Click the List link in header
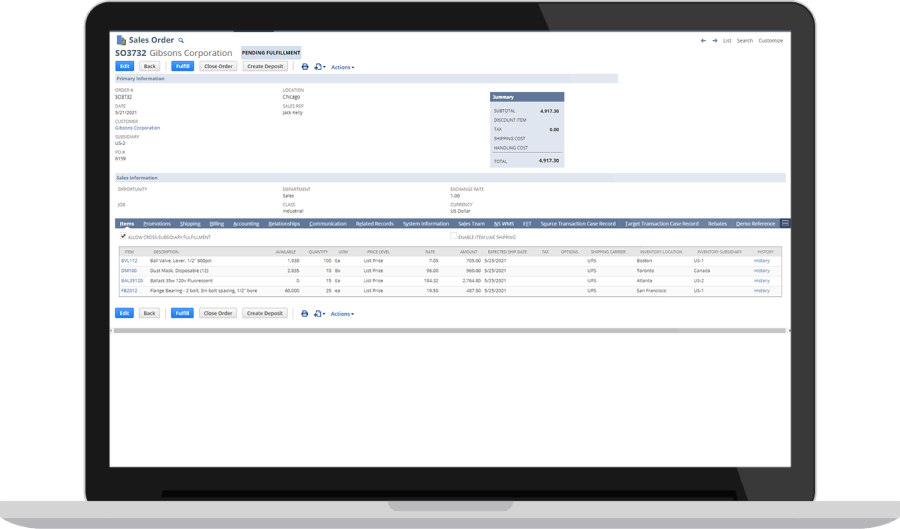 [x=727, y=41]
